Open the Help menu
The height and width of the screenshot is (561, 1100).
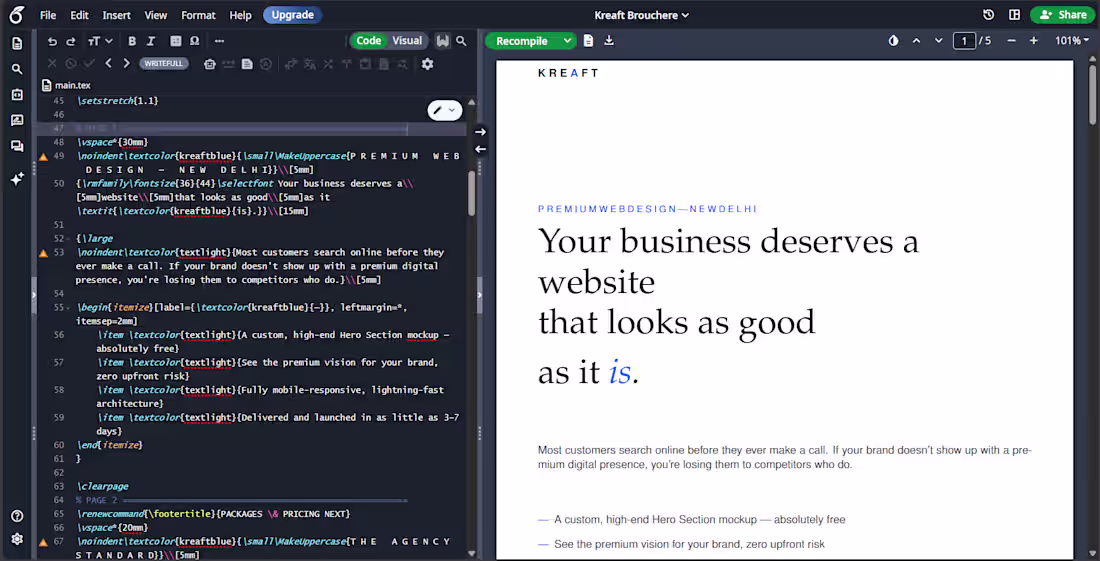point(241,15)
